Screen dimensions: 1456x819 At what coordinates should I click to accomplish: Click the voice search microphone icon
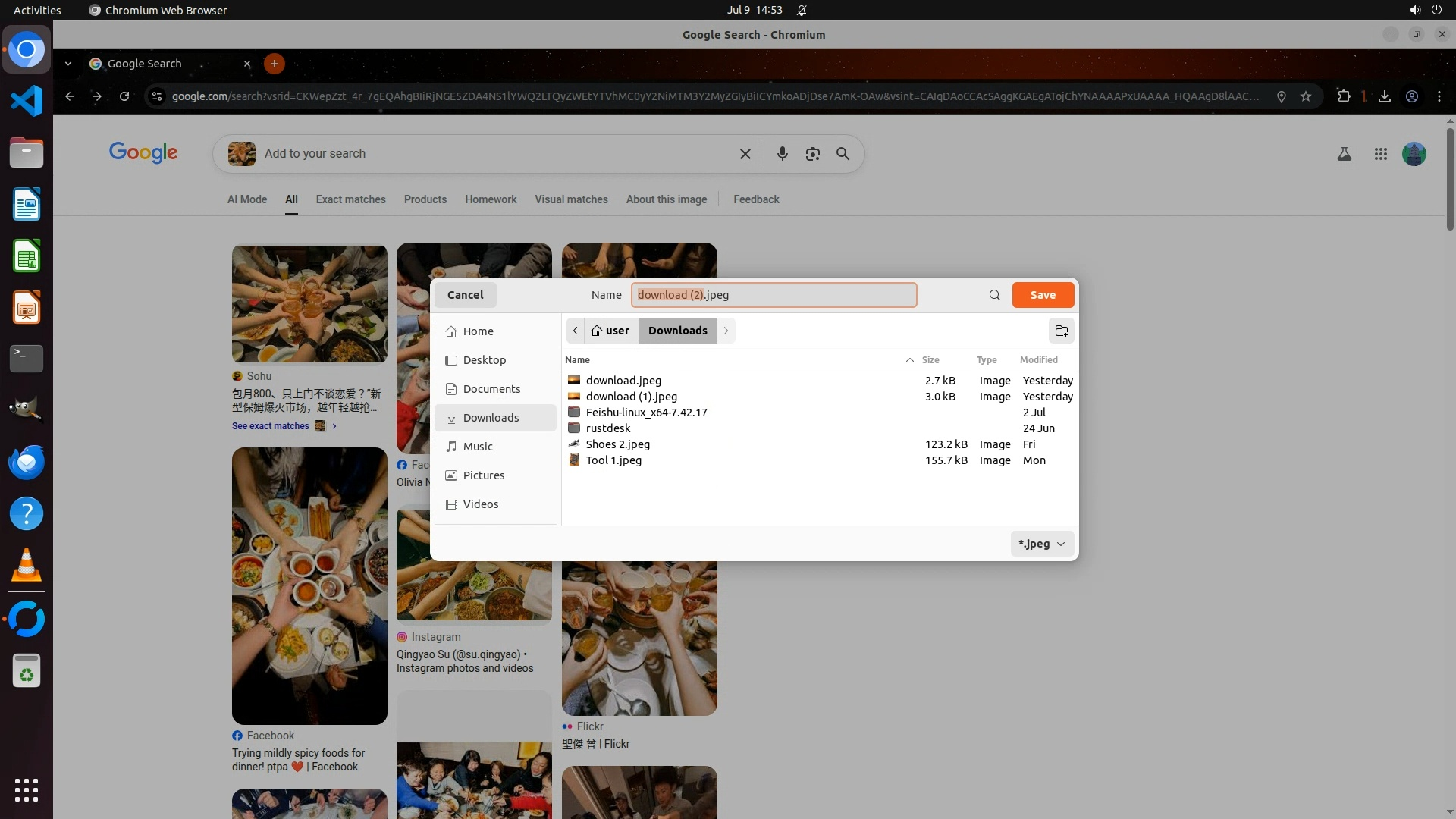(782, 154)
